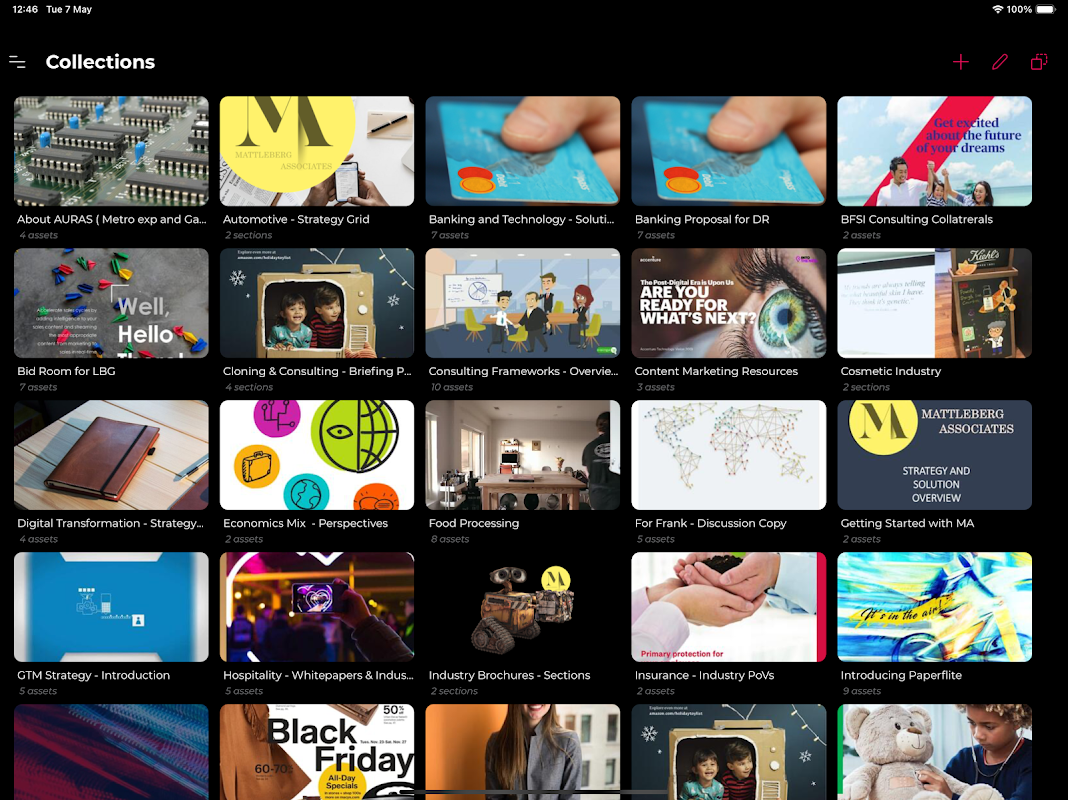Open Introducing Paperflite thumbnail

(934, 607)
